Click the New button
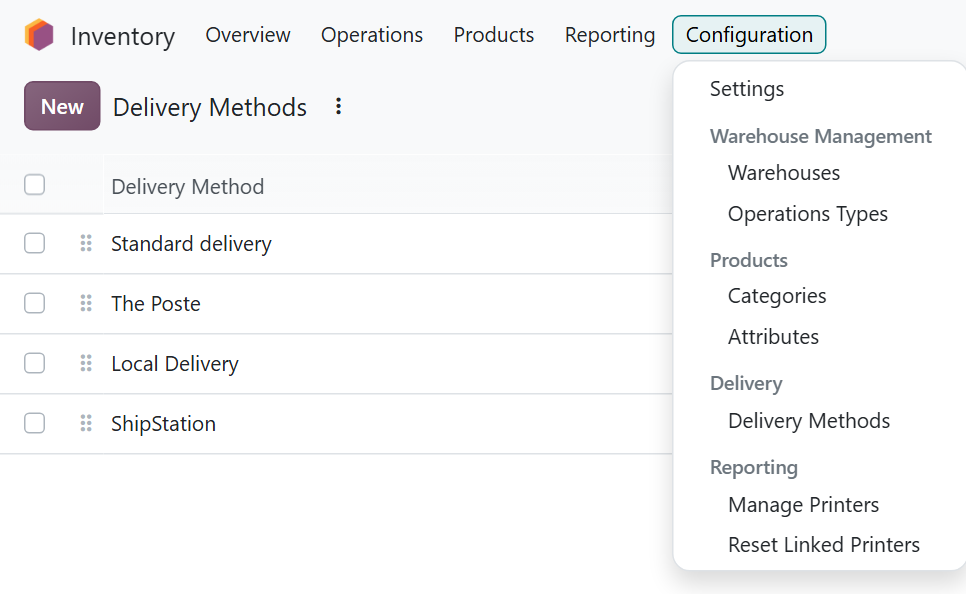This screenshot has height=594, width=966. coord(62,106)
